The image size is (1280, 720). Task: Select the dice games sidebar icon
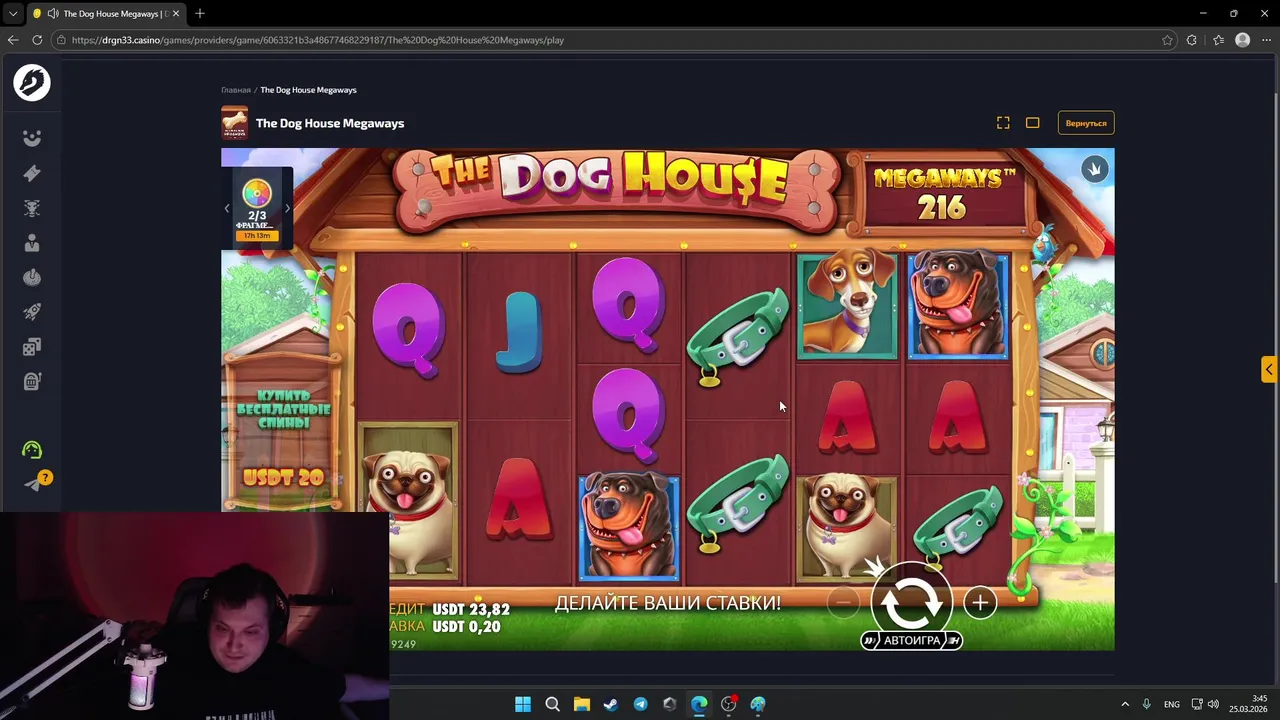pos(32,347)
